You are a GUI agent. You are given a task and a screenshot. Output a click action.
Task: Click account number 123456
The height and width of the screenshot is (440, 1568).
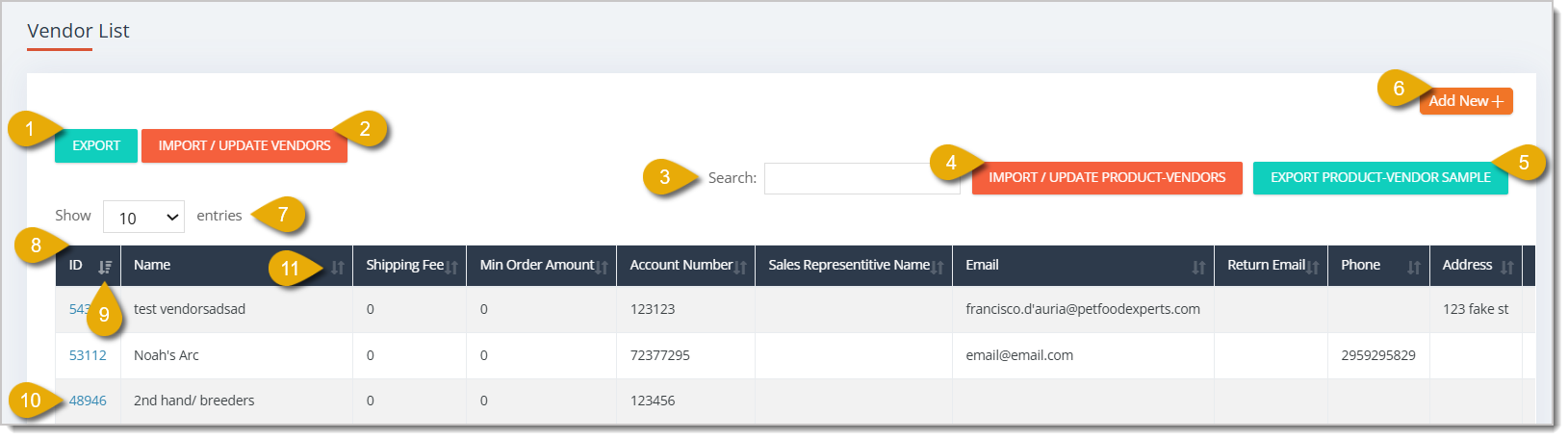(x=653, y=401)
